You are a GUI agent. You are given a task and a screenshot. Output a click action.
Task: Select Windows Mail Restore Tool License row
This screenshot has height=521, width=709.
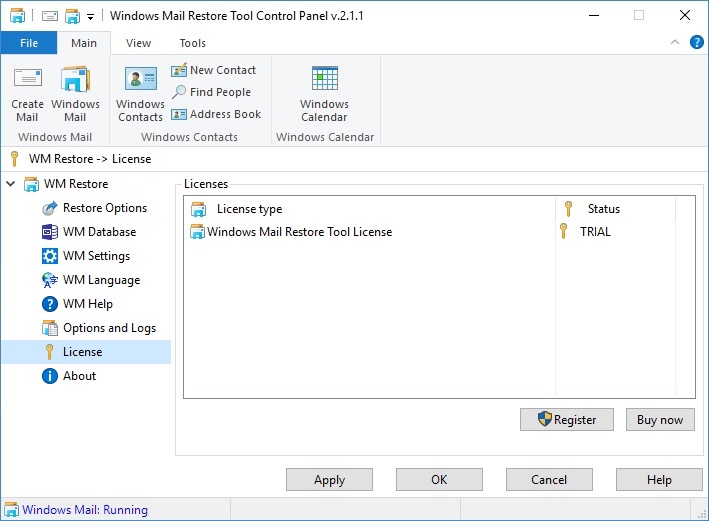click(x=292, y=232)
